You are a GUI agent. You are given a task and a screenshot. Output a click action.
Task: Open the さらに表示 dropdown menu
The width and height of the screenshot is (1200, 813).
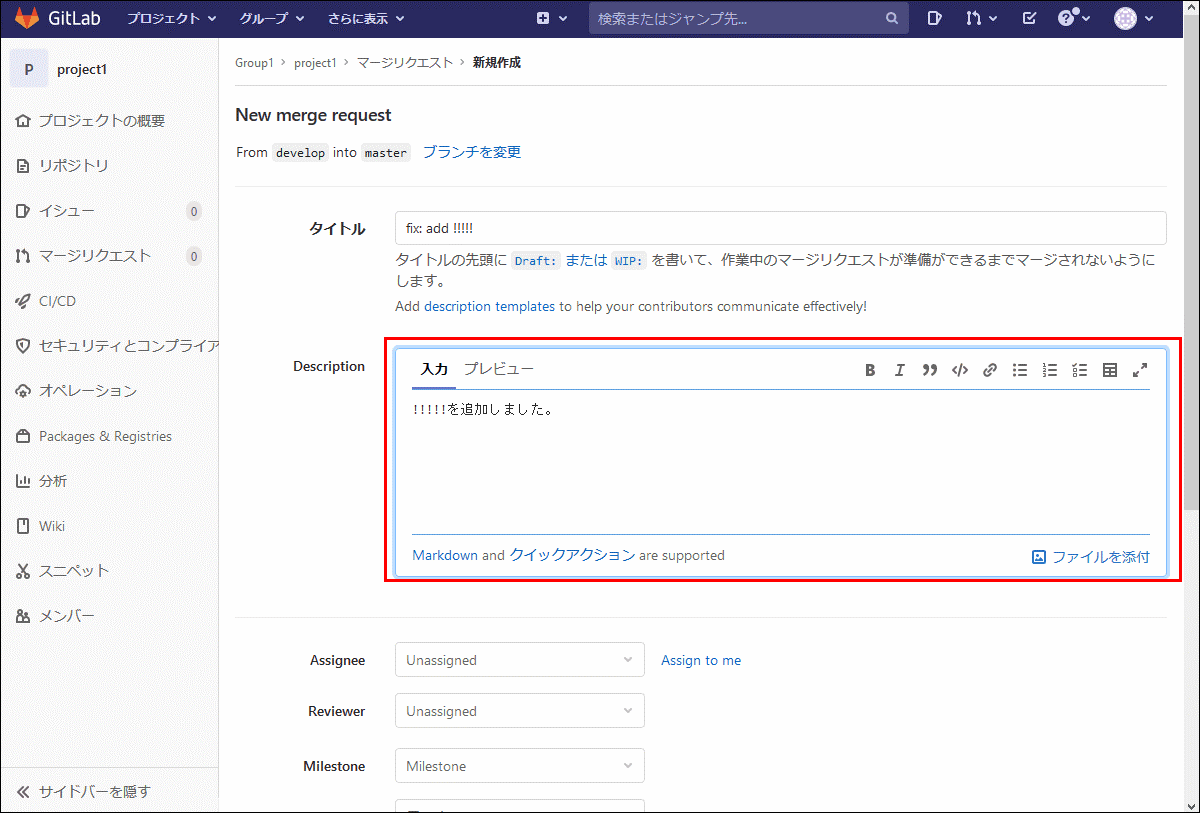(366, 18)
